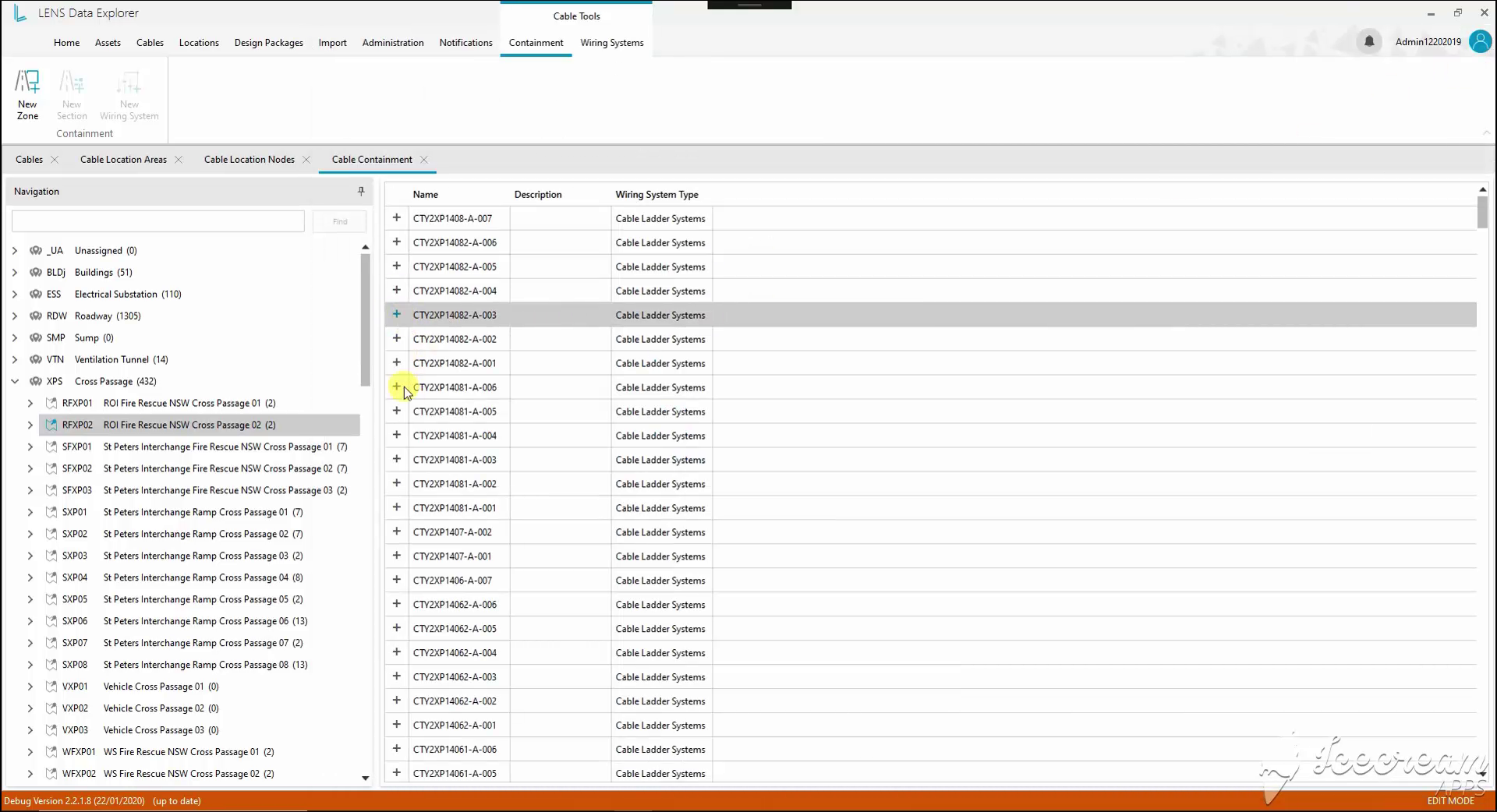Collapse the ribbon with the caret icon
The height and width of the screenshot is (812, 1497).
click(x=1486, y=133)
